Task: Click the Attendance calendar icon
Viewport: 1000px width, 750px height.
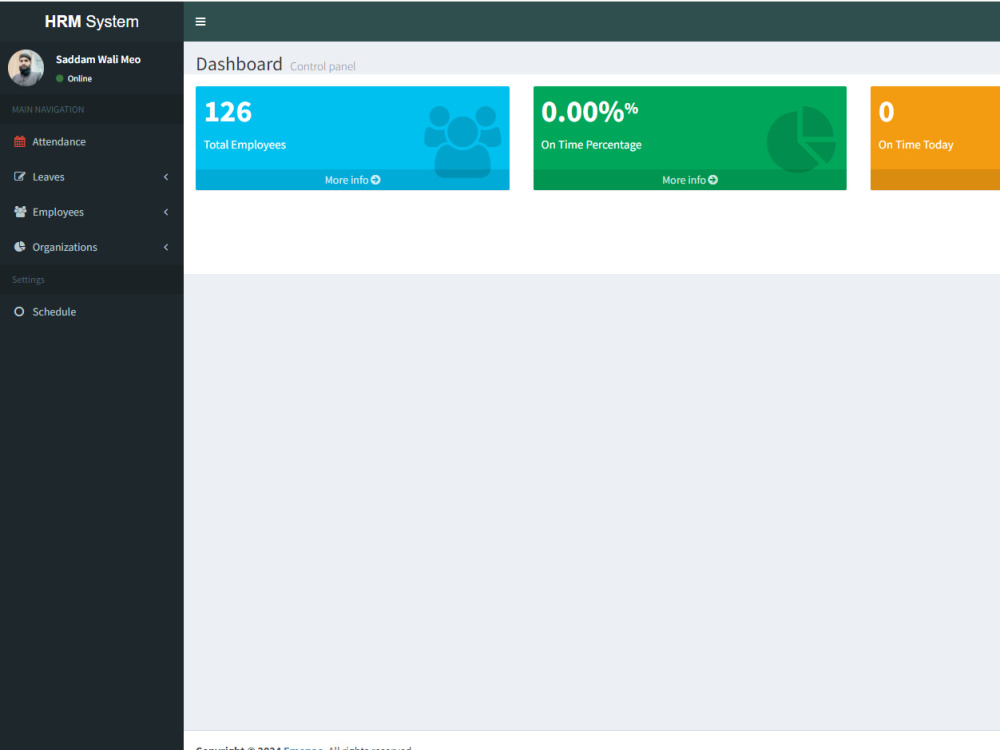Action: click(x=20, y=142)
